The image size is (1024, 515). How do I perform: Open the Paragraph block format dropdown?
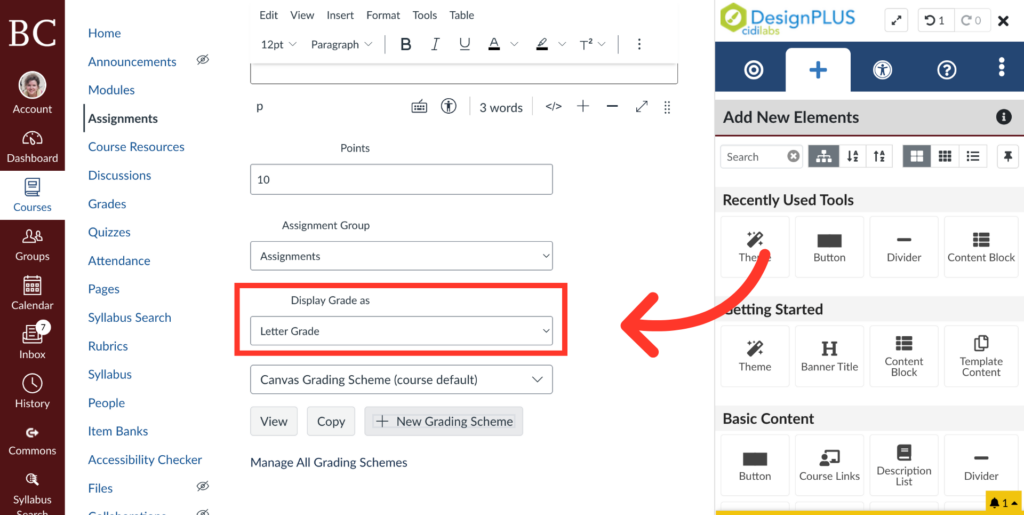(x=342, y=44)
